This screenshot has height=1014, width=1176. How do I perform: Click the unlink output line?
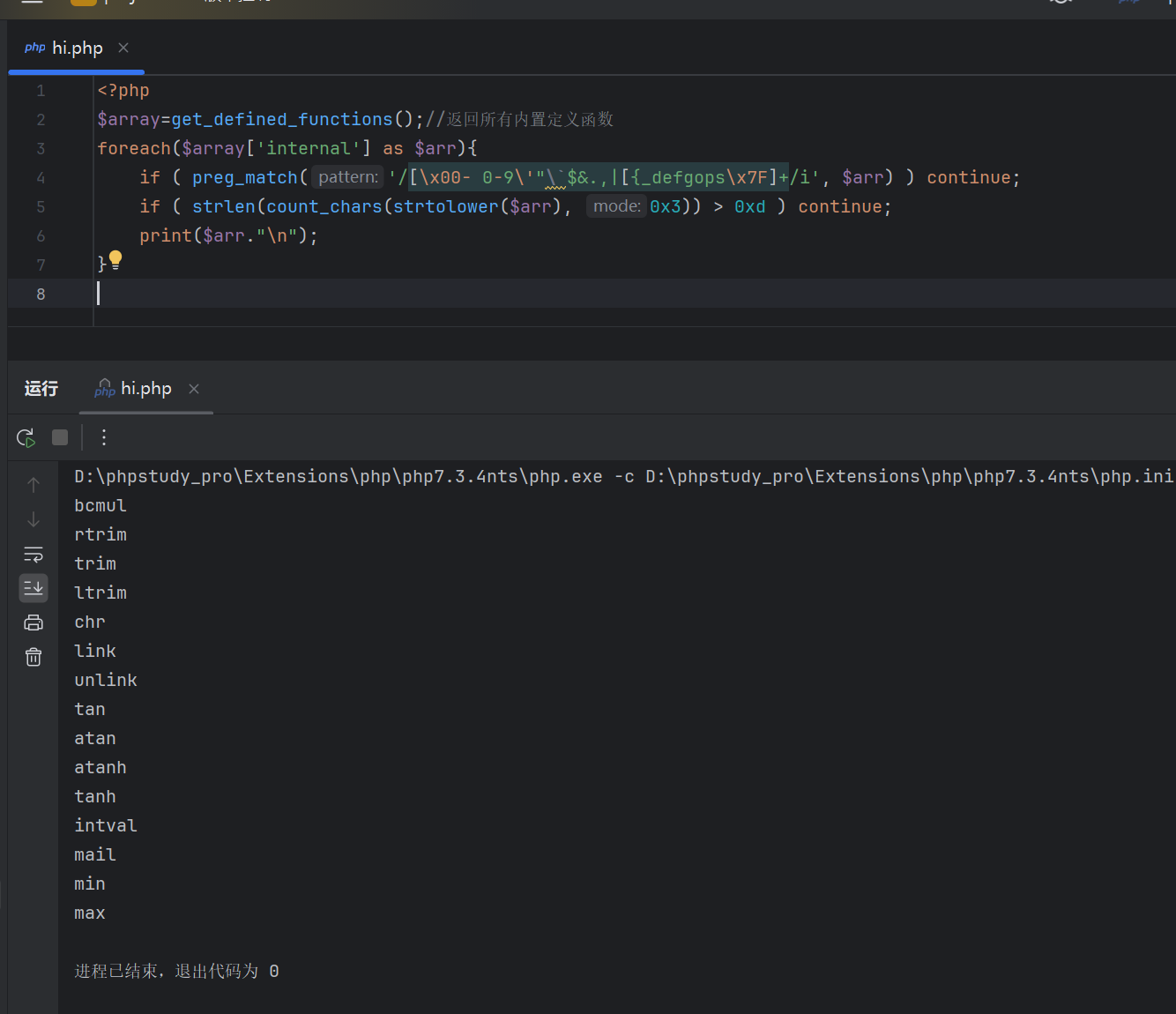point(106,681)
